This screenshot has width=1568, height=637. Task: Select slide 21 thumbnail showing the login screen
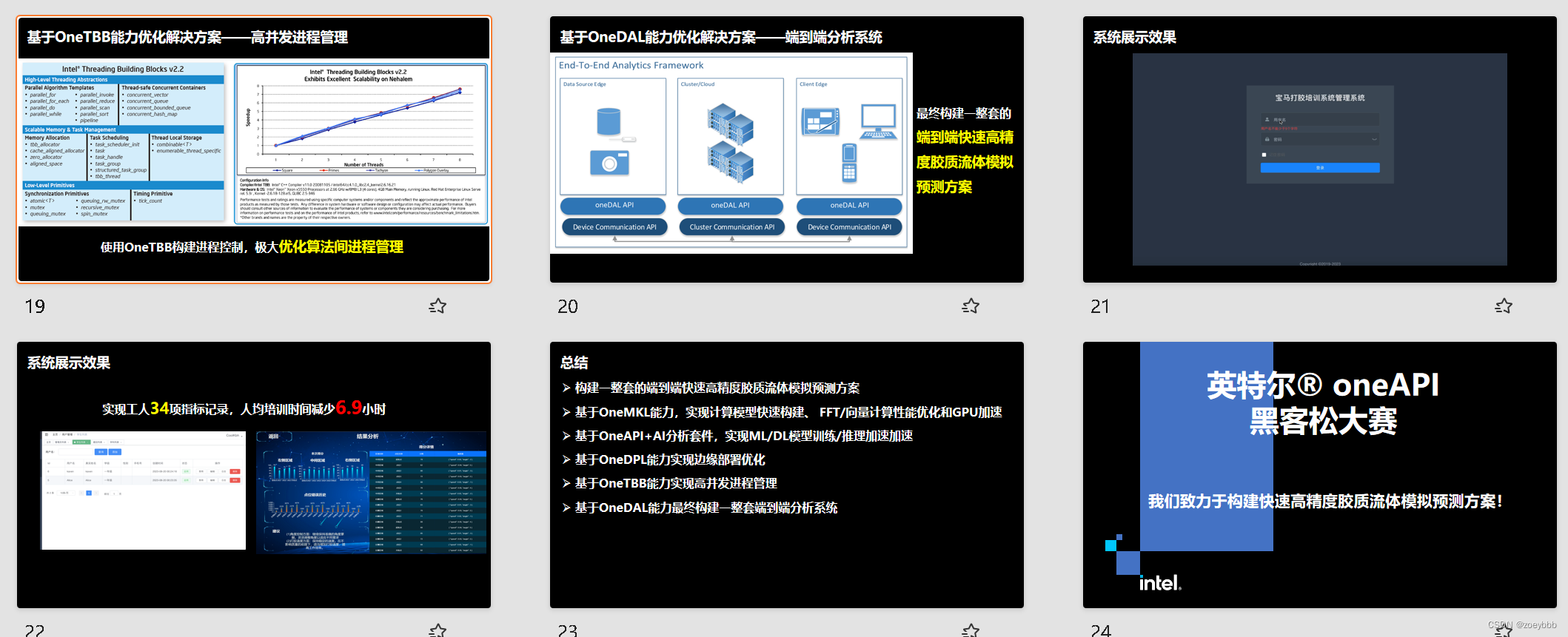(x=1320, y=149)
